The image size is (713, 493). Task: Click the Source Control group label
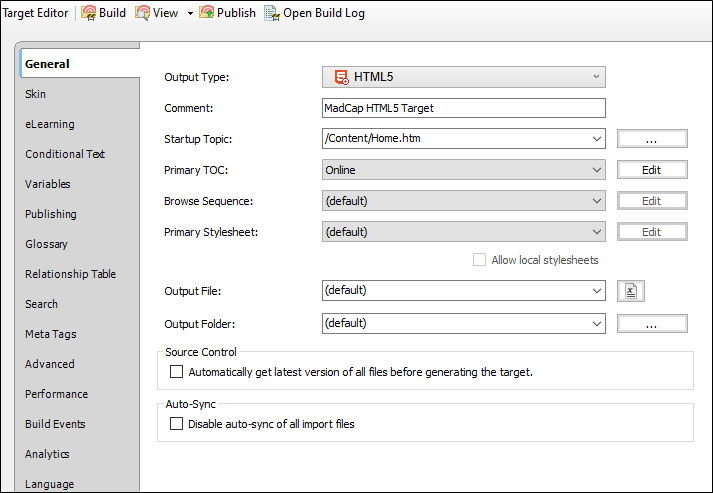pos(201,352)
